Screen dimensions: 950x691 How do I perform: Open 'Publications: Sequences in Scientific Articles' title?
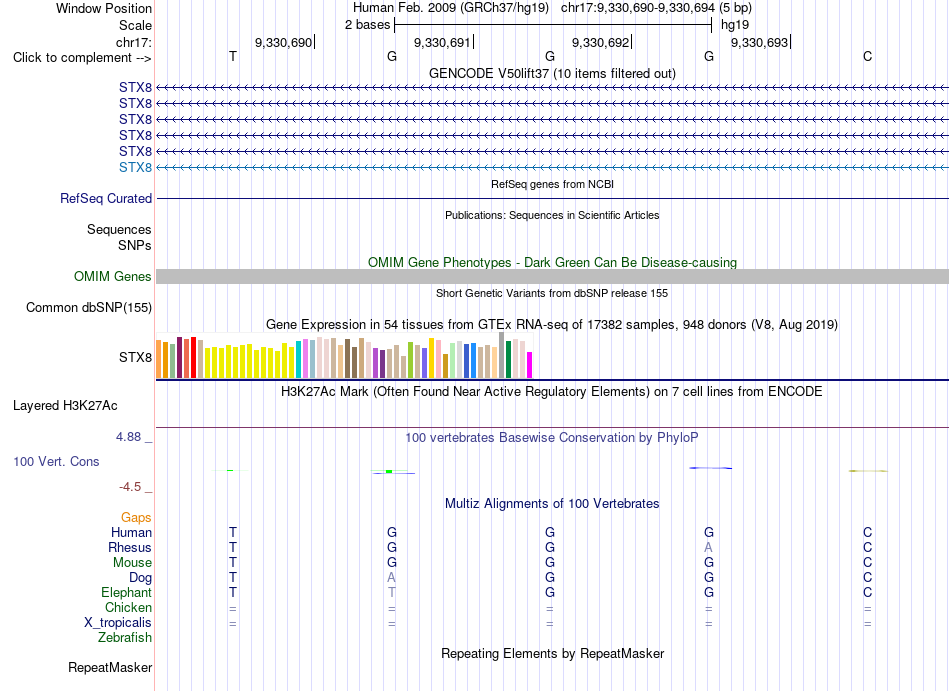coord(552,215)
